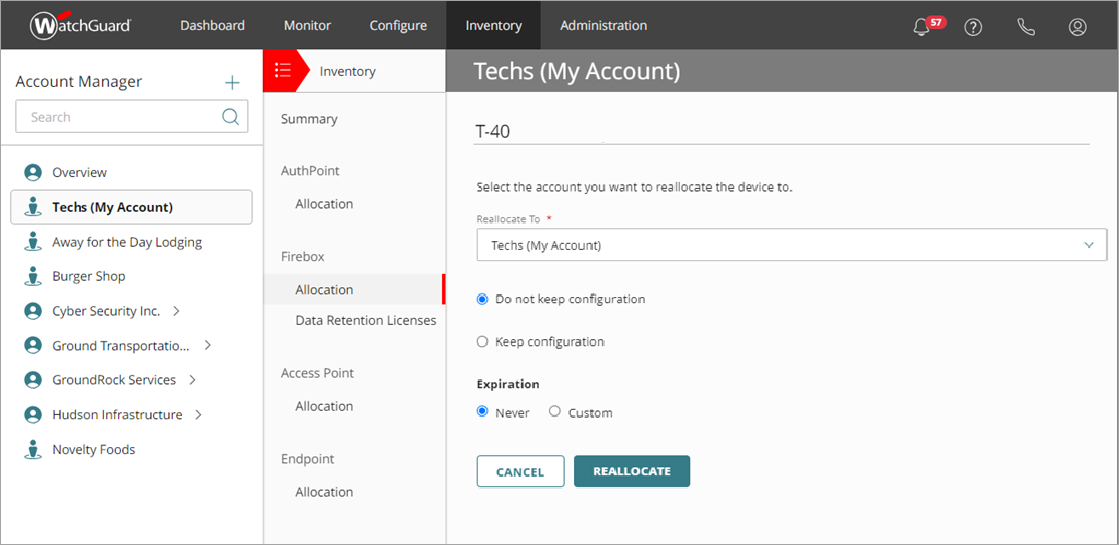
Task: Select the Keep configuration radio button
Action: tap(483, 341)
